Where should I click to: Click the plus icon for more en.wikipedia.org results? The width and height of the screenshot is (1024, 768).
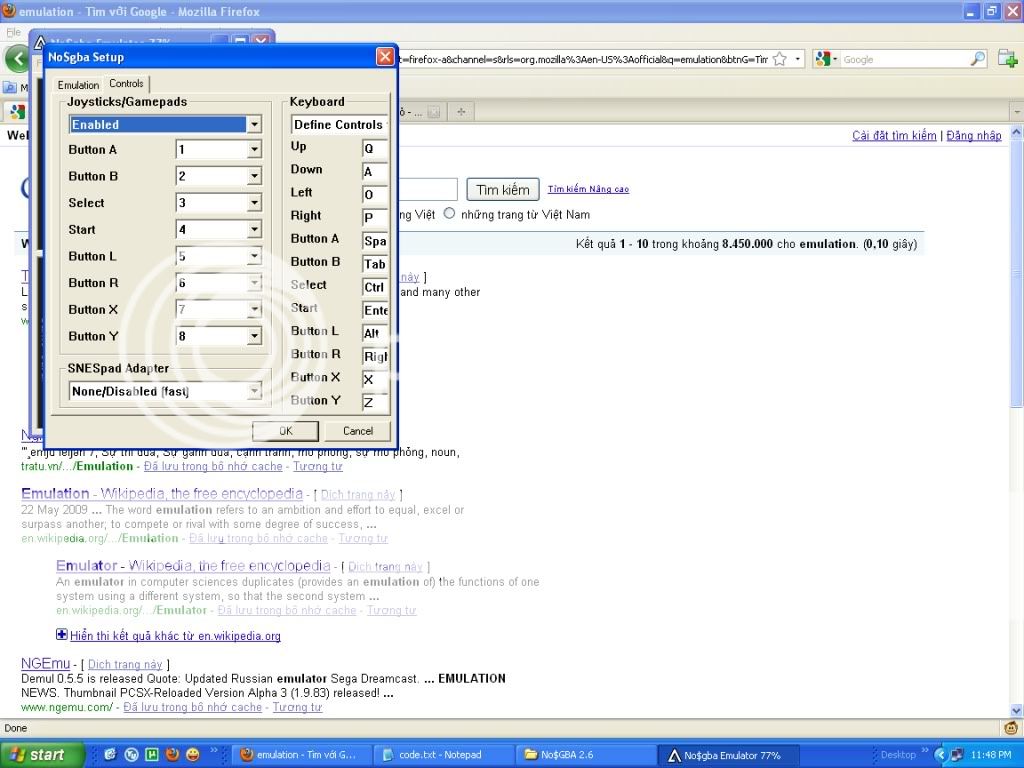pos(61,634)
